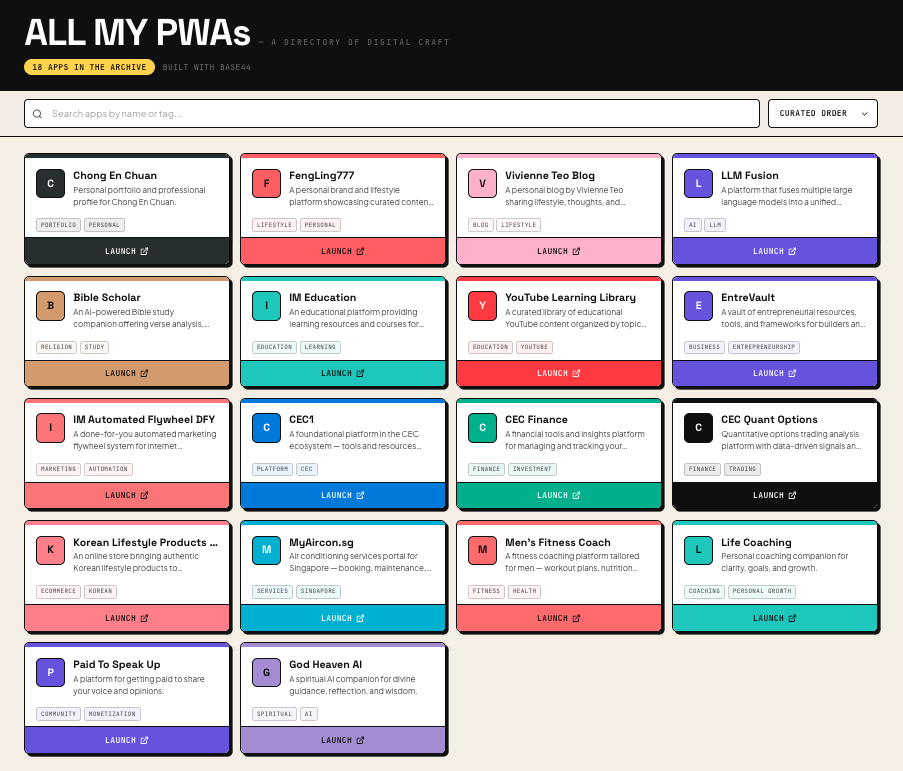Launch IM Automated Flywheel DFY
The height and width of the screenshot is (771, 903).
pos(127,495)
